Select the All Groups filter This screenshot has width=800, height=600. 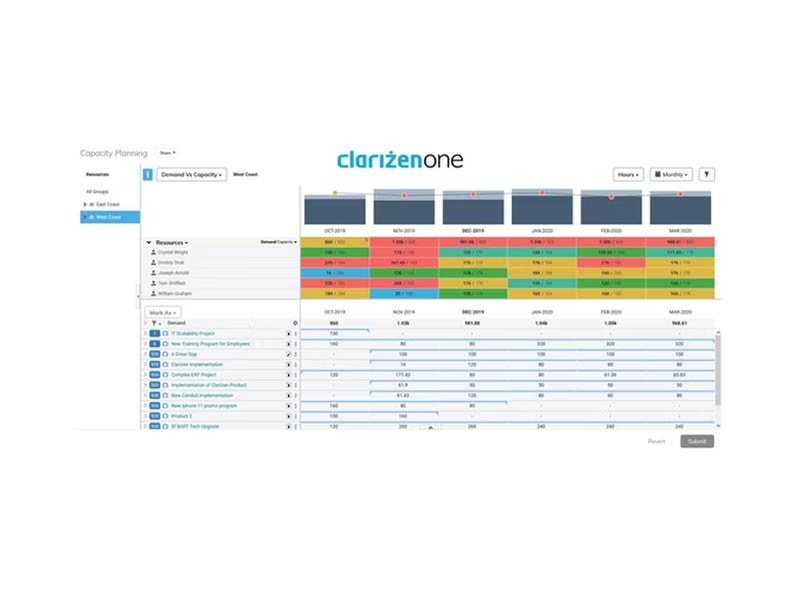98,191
